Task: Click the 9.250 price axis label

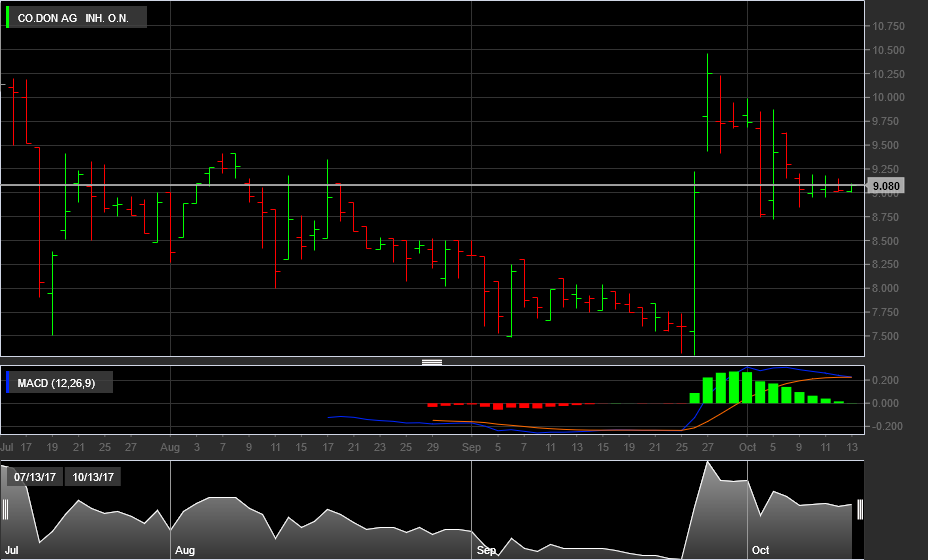Action: click(886, 169)
